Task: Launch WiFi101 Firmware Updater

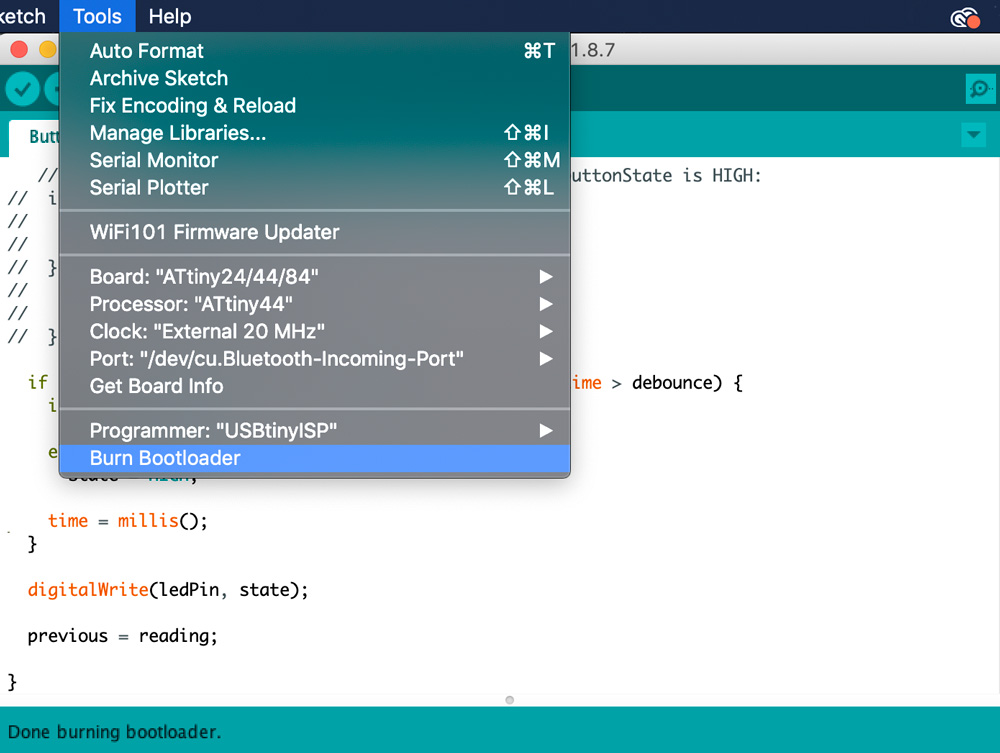Action: coord(314,232)
